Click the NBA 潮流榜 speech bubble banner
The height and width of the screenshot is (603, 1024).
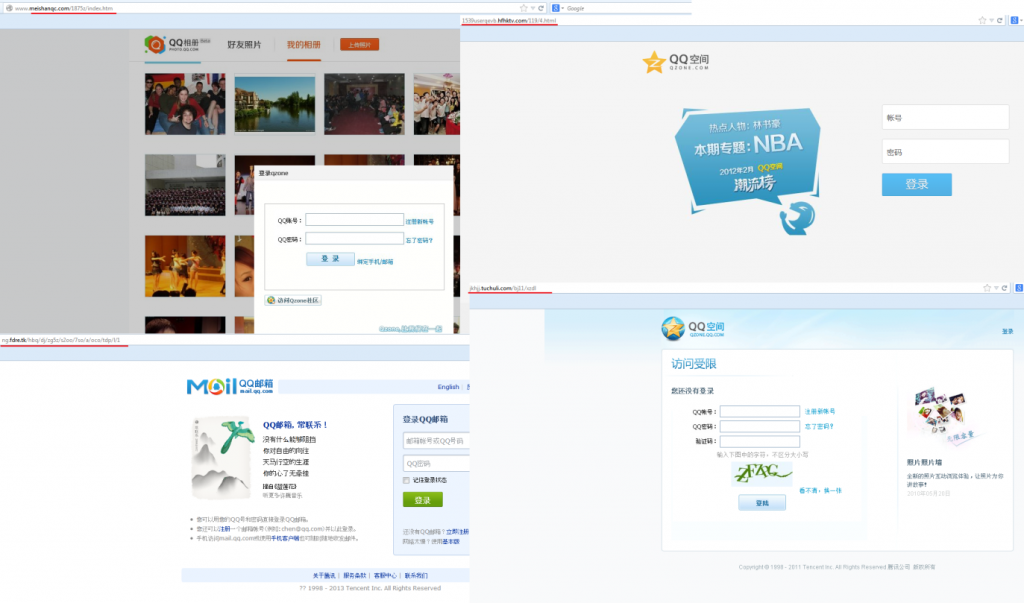point(747,159)
